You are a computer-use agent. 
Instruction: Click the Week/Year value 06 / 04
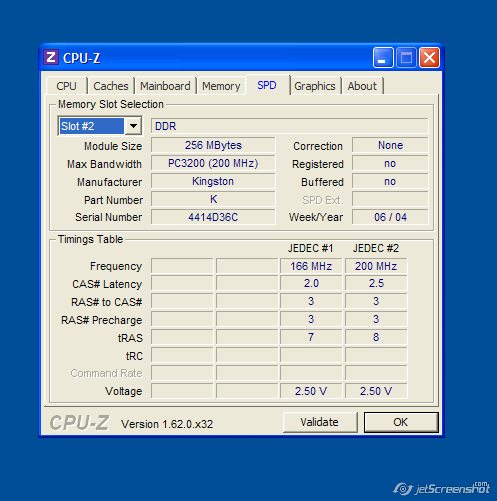(390, 217)
